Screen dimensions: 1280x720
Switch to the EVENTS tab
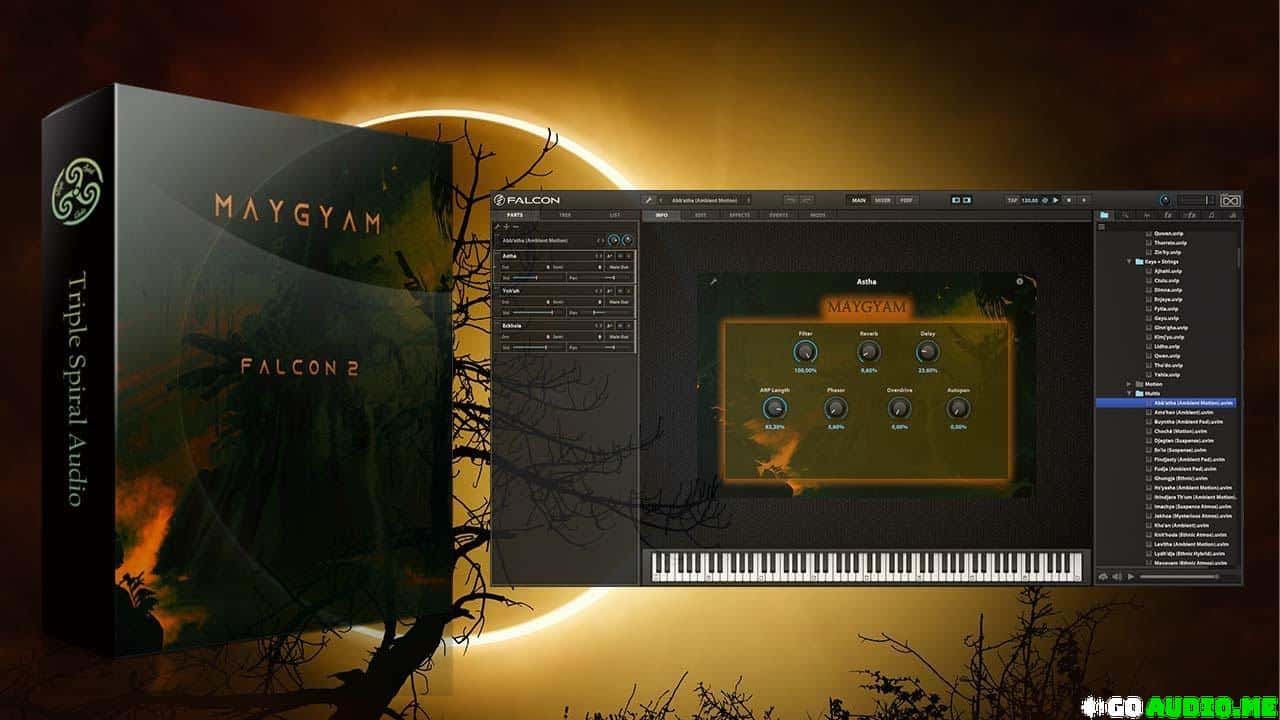pos(779,215)
